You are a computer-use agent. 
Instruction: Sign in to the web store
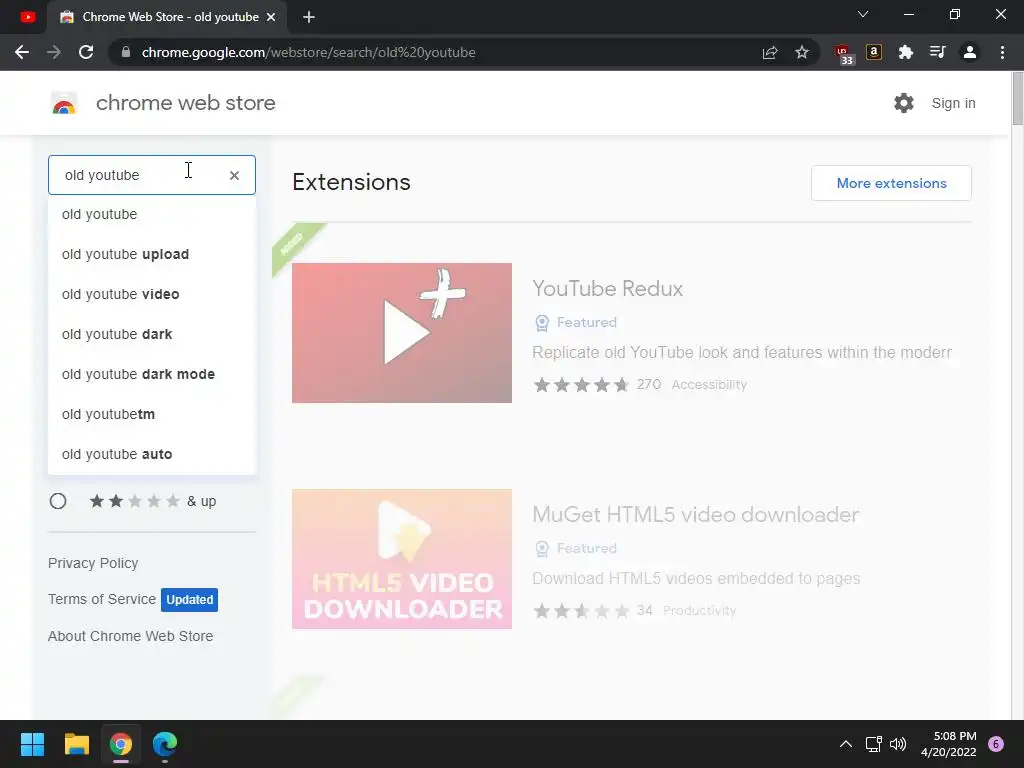click(x=953, y=103)
